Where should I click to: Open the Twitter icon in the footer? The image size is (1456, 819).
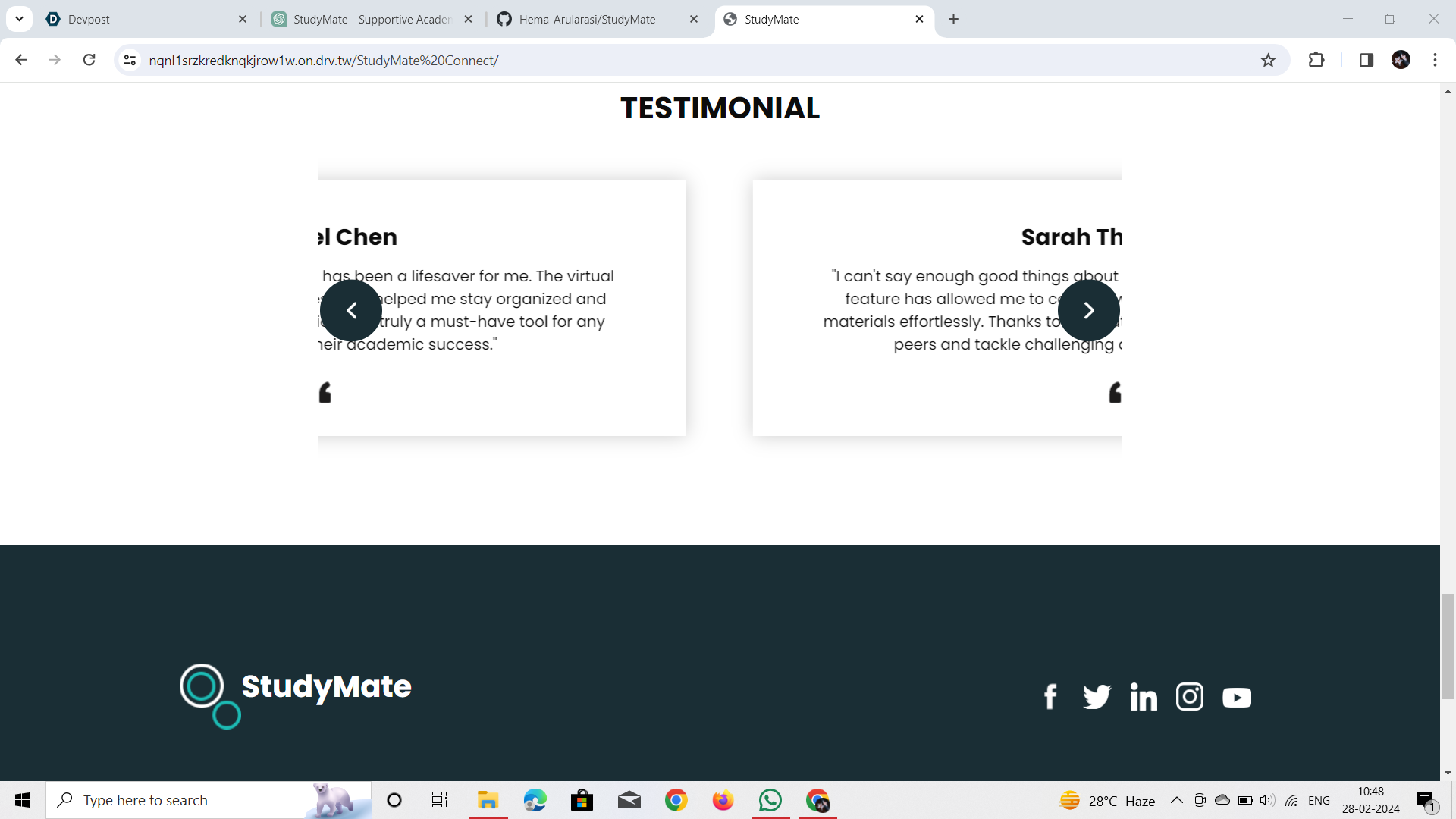[x=1097, y=696]
